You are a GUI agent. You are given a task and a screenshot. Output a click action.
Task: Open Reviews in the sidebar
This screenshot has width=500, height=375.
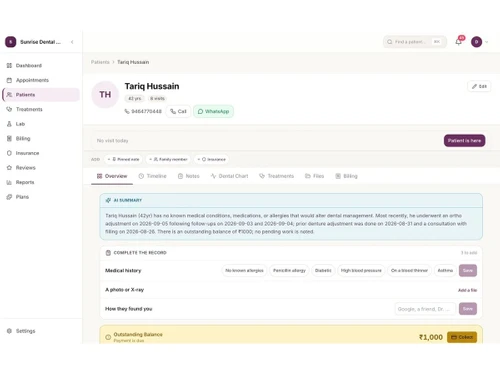(x=40, y=168)
